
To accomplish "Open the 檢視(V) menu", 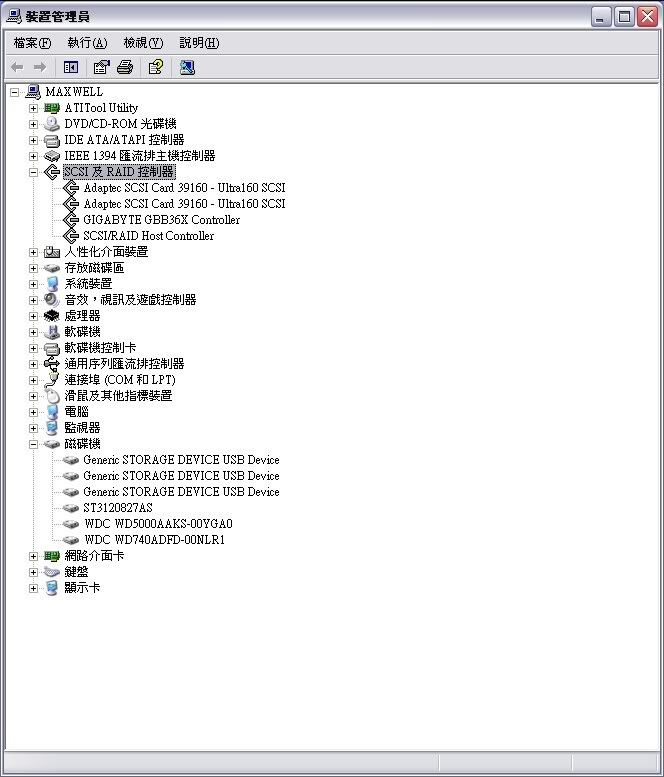I will click(x=142, y=43).
